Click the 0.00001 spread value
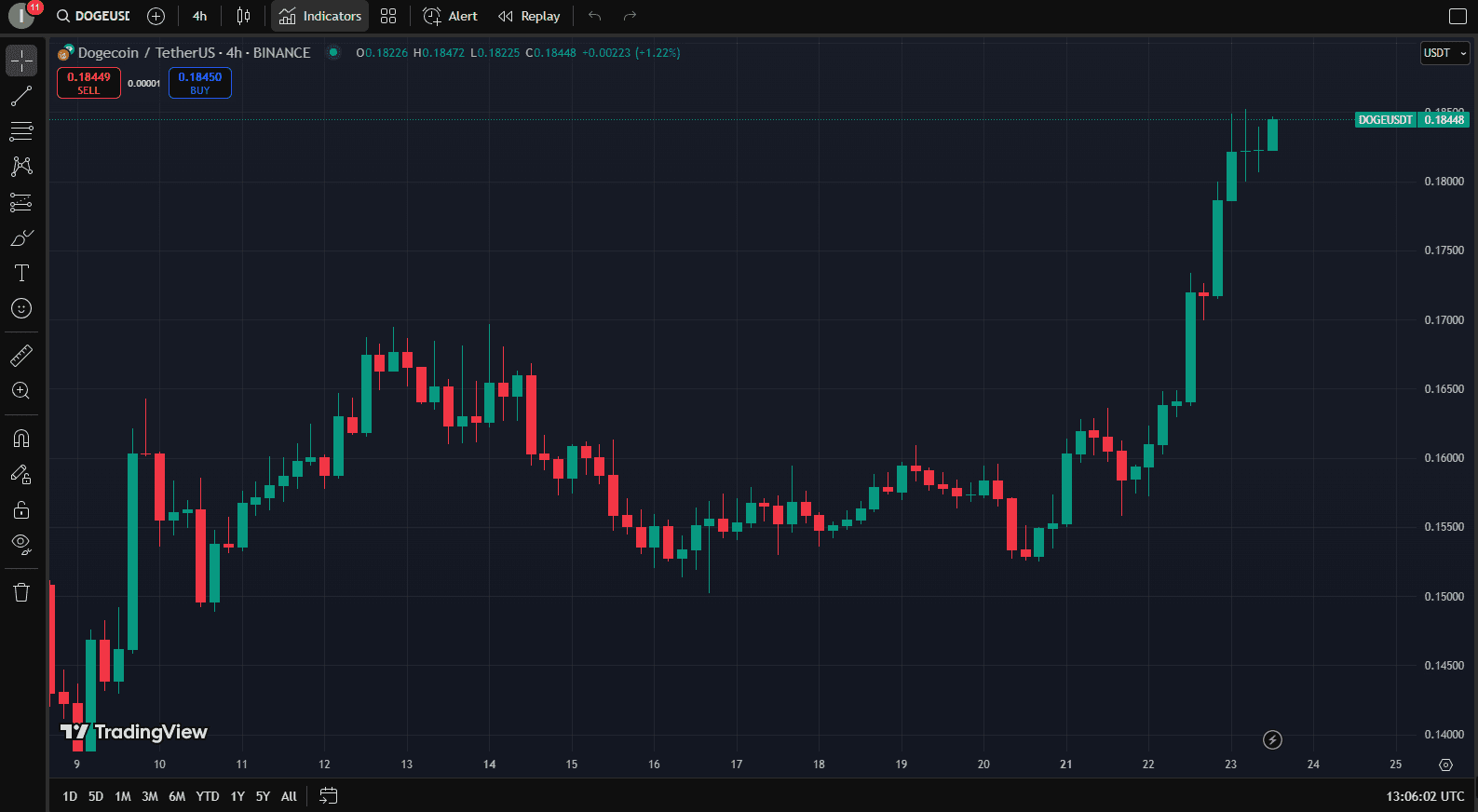The image size is (1478, 812). tap(144, 84)
